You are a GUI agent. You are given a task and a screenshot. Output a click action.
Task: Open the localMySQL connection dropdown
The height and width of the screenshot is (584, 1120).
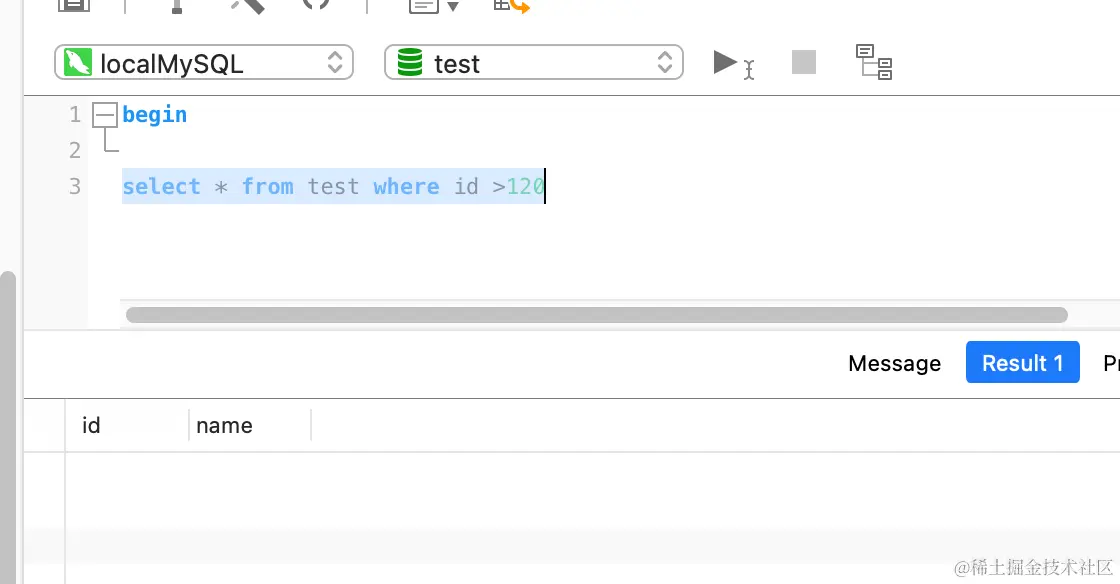coord(204,63)
